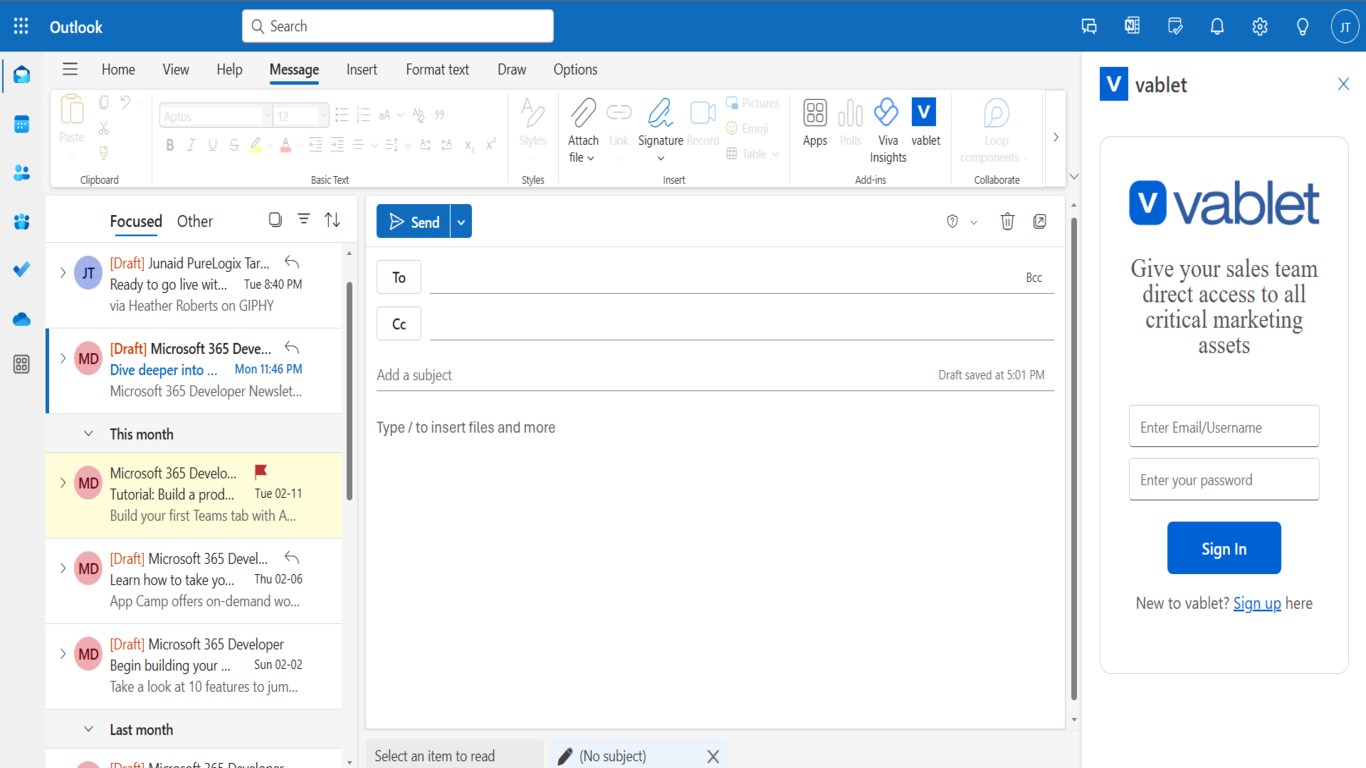
Task: Click the message list vertical scrollbar
Action: tap(349, 390)
